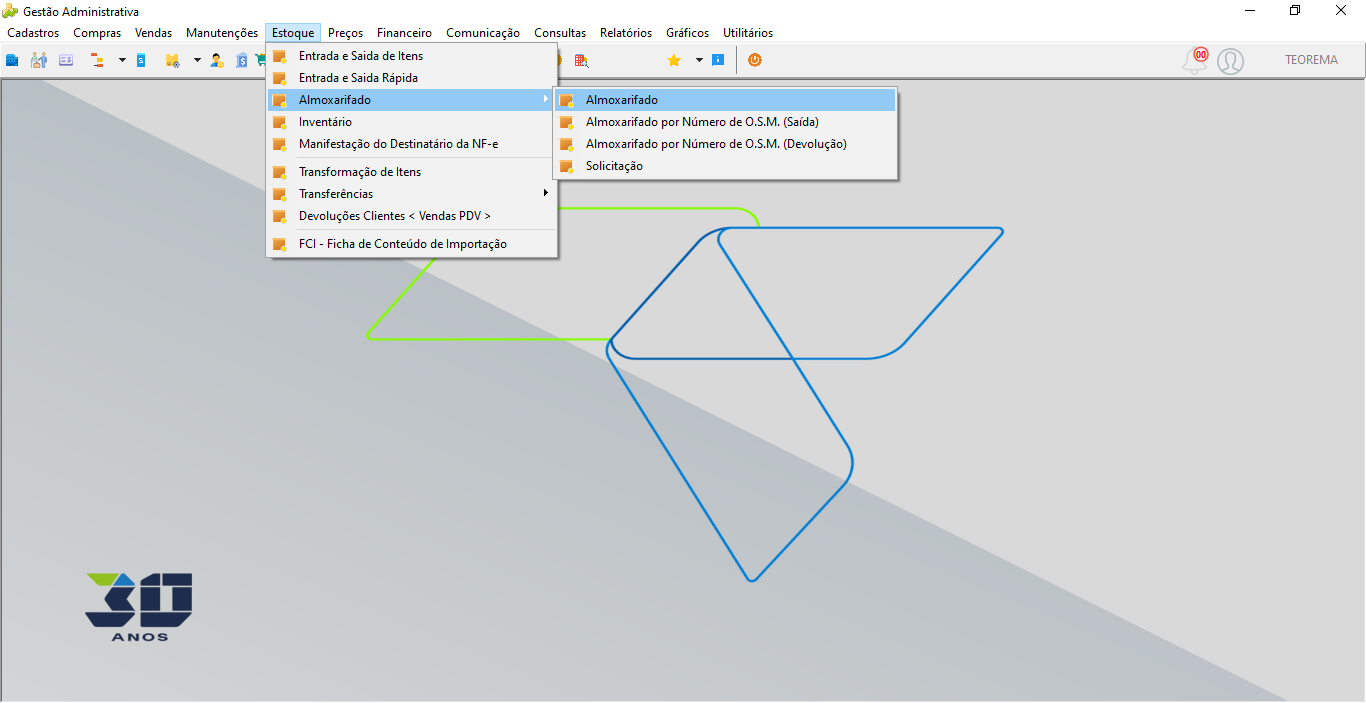Viewport: 1366px width, 703px height.
Task: Click the calendar search toolbar icon
Action: (581, 60)
